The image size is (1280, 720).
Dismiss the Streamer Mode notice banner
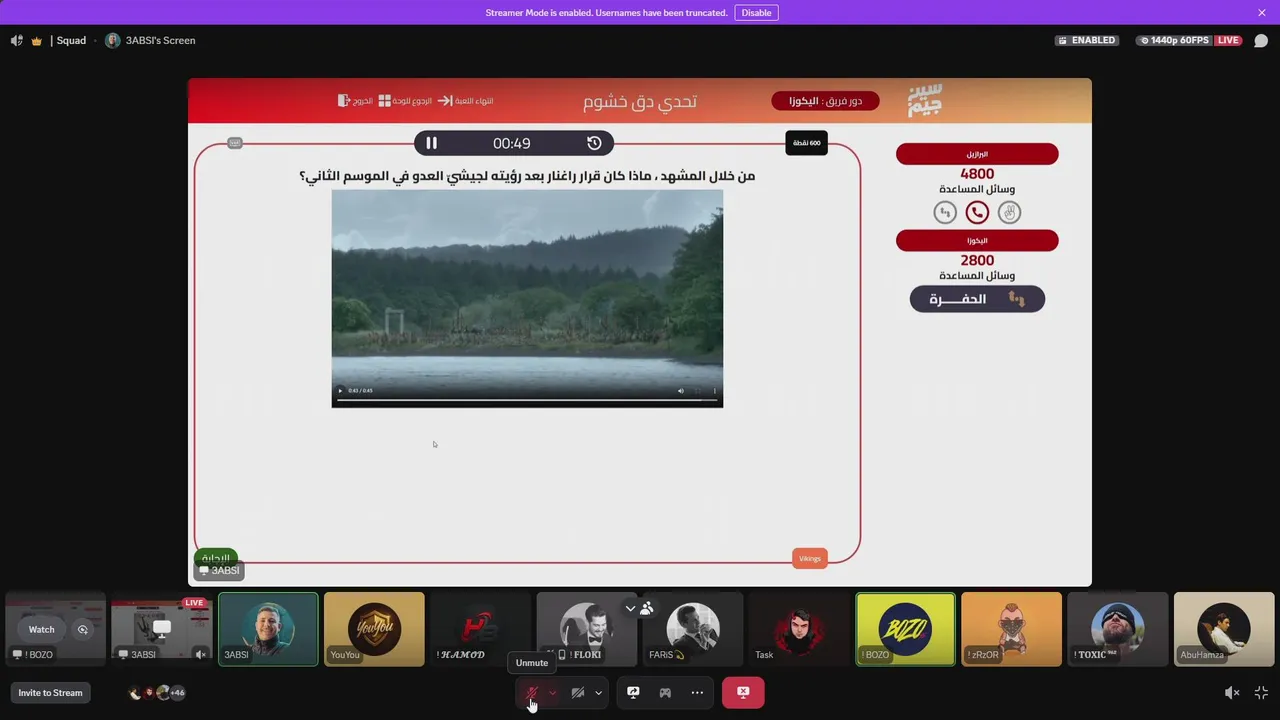click(x=1262, y=13)
